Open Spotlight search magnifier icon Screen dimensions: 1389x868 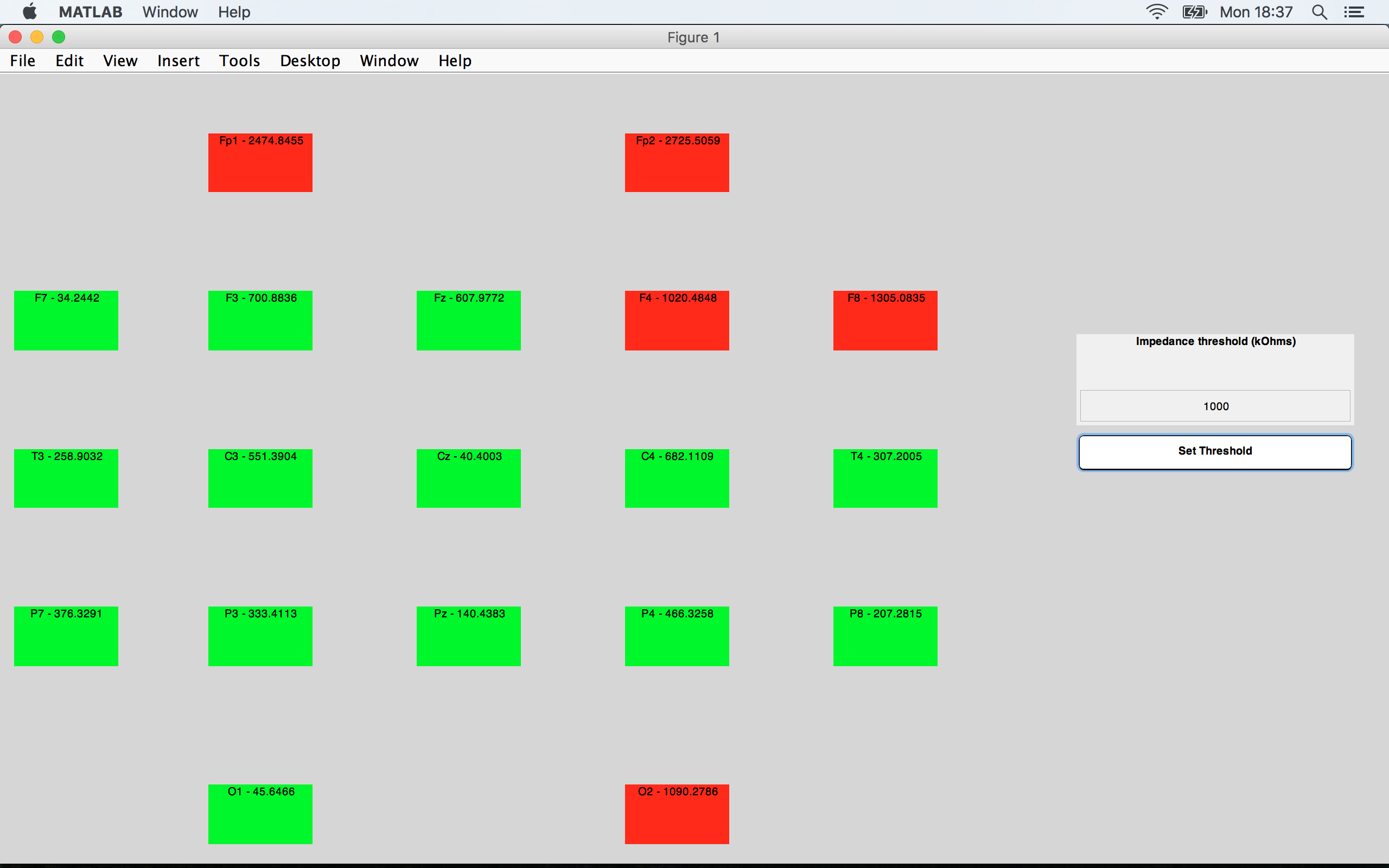click(x=1320, y=12)
